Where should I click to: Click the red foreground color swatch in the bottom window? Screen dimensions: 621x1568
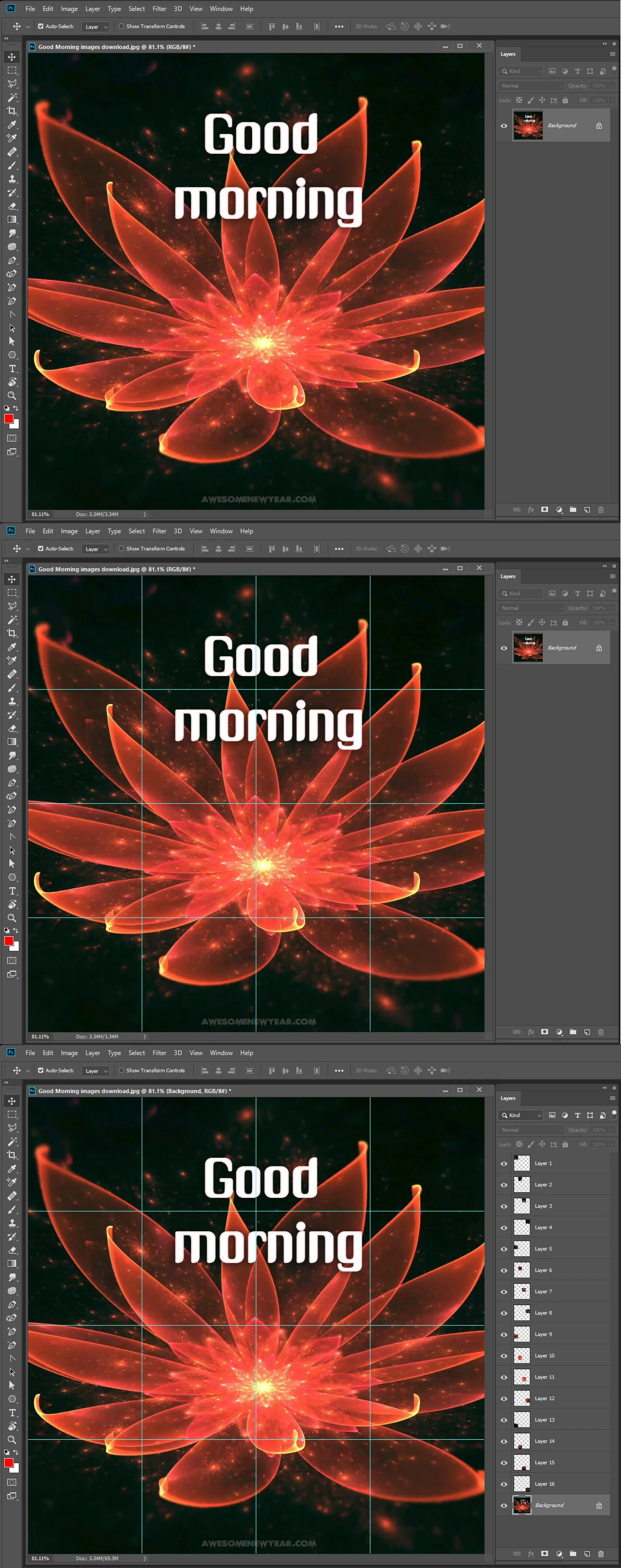[x=8, y=1463]
